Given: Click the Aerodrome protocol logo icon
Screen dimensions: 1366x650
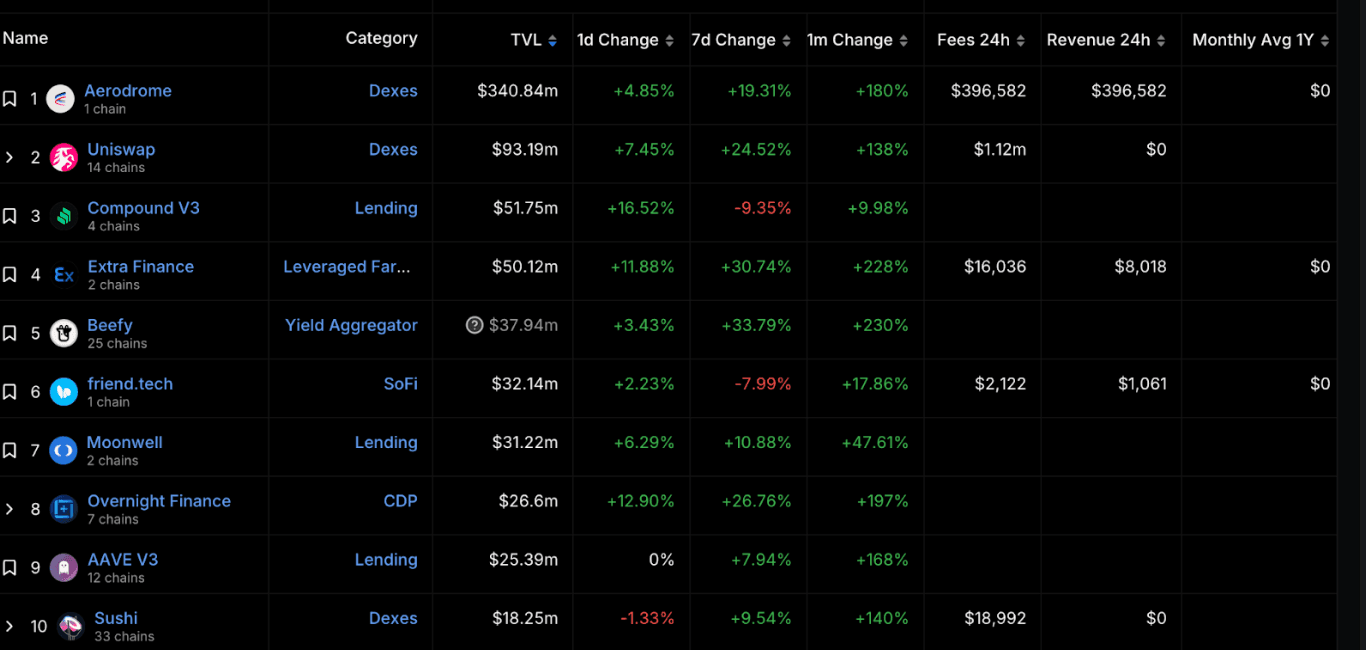Looking at the screenshot, I should tap(60, 99).
